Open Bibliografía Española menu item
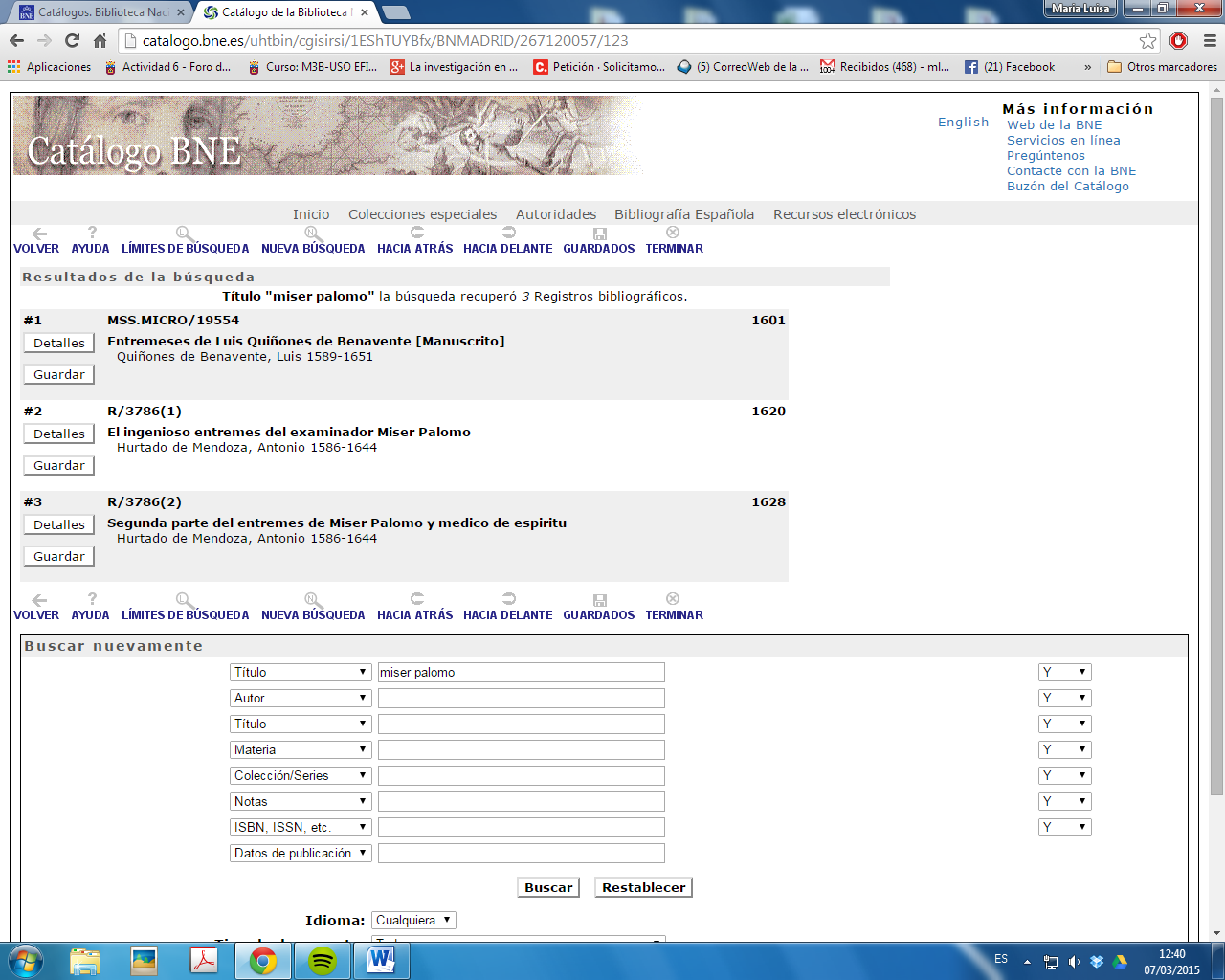The width and height of the screenshot is (1225, 980). coord(684,214)
